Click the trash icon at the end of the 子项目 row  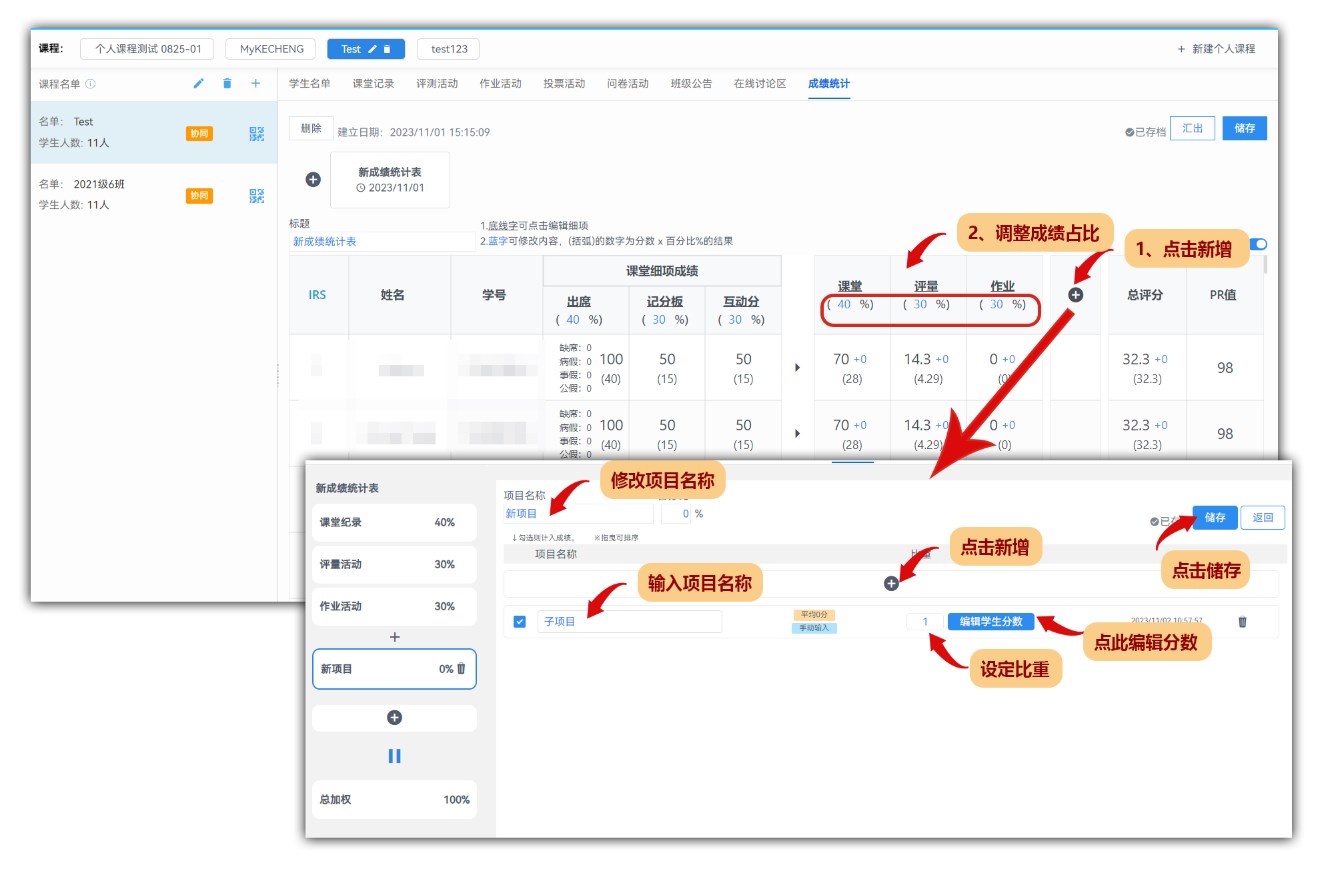(x=1242, y=621)
